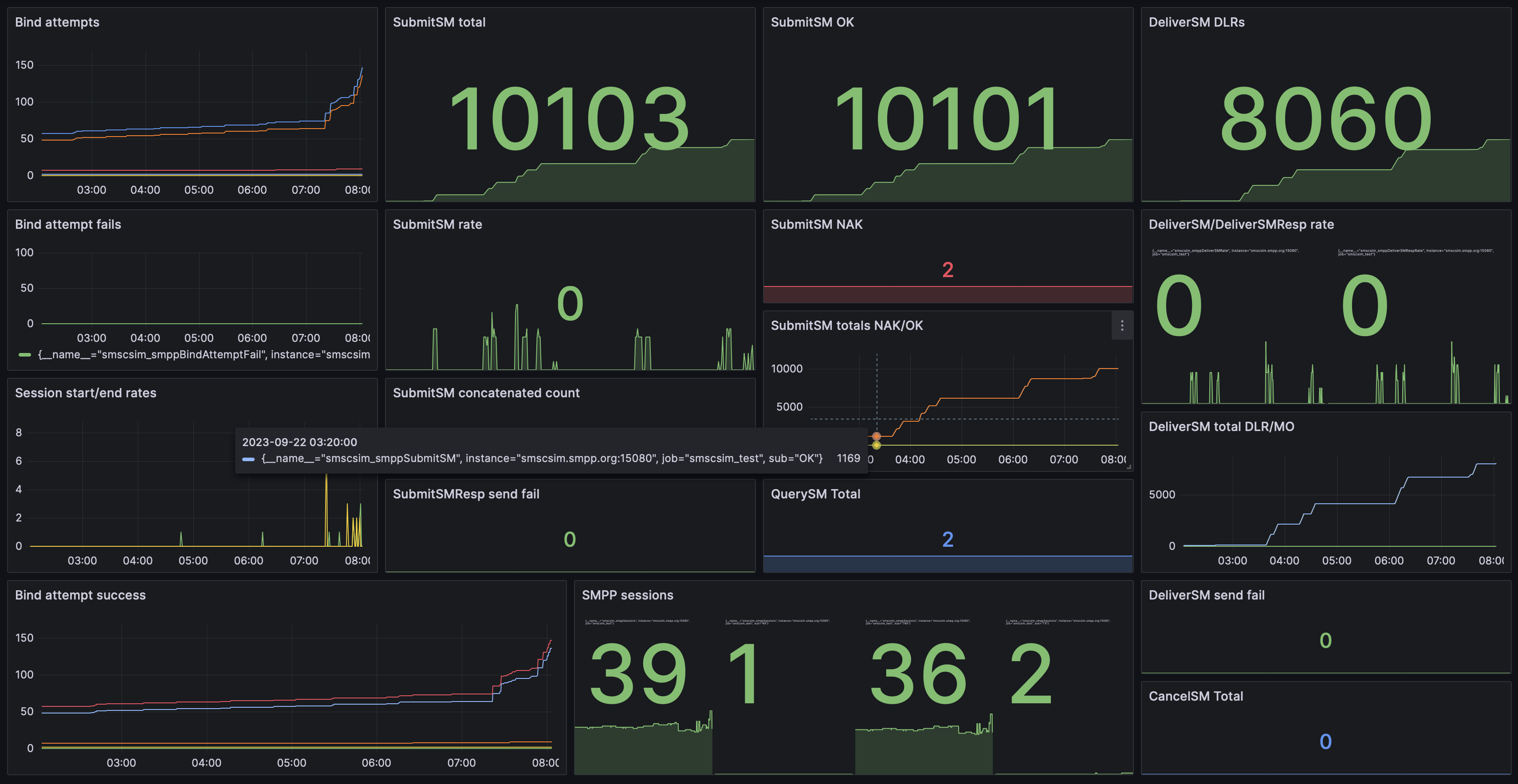The width and height of the screenshot is (1518, 784).
Task: Open the Session start/end rates panel menu
Action: coord(86,392)
